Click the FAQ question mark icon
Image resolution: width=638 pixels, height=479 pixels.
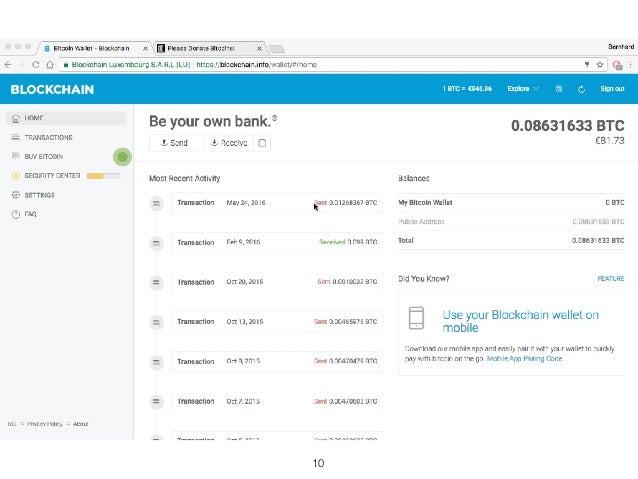pyautogui.click(x=15, y=214)
